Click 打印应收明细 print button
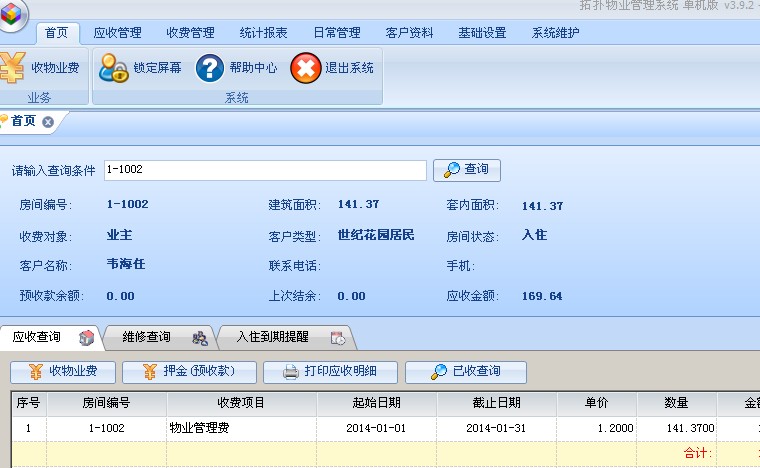Viewport: 760px width, 468px height. (331, 372)
